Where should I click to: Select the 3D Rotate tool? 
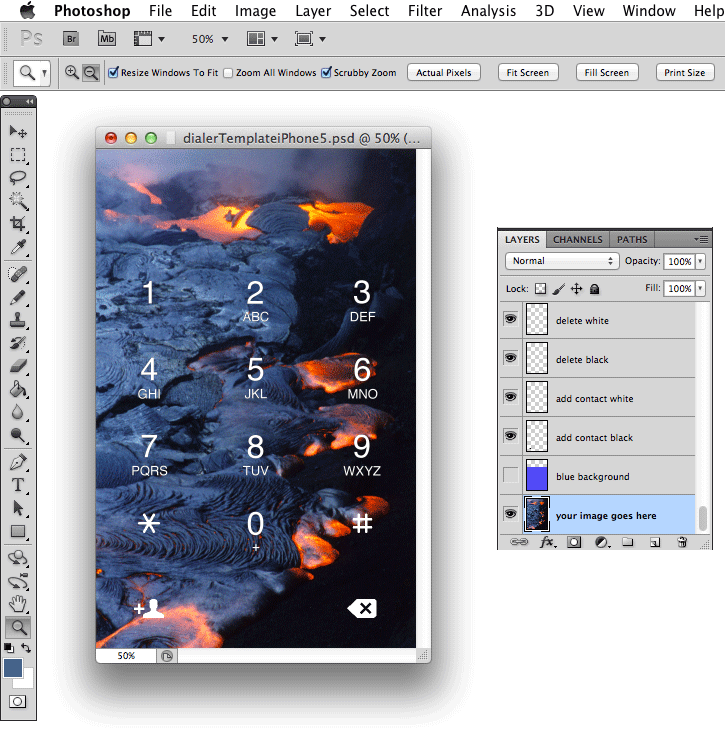coord(18,558)
